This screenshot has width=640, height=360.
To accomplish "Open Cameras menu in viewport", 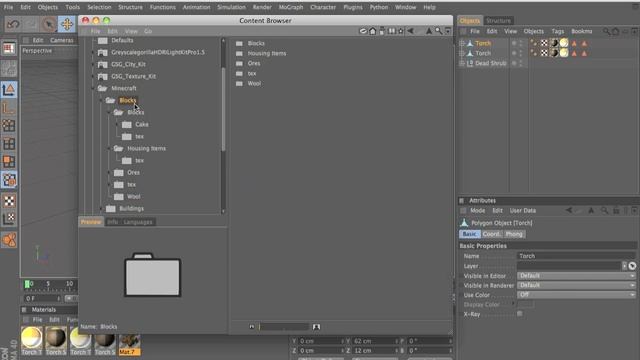I will tap(62, 40).
